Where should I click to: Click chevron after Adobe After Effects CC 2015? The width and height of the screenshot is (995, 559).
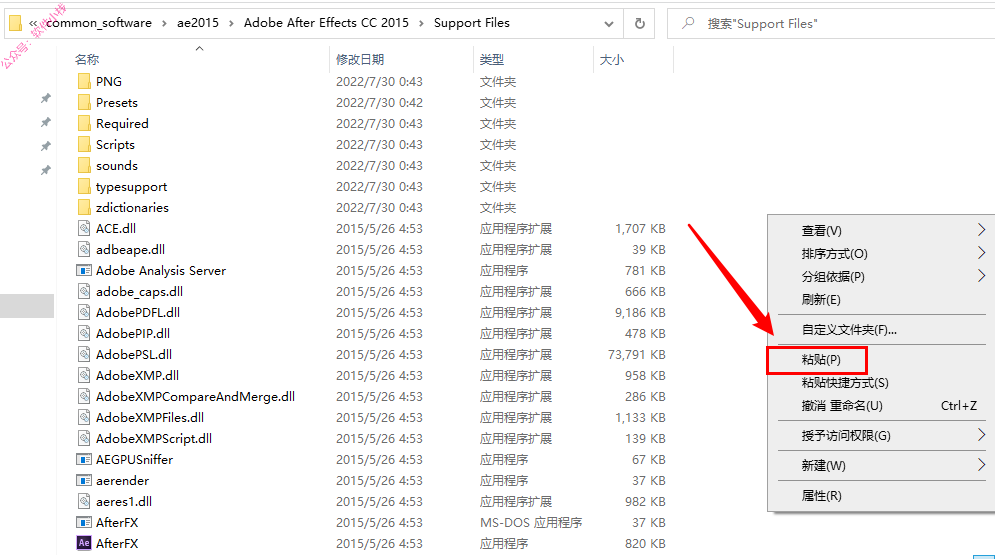421,23
